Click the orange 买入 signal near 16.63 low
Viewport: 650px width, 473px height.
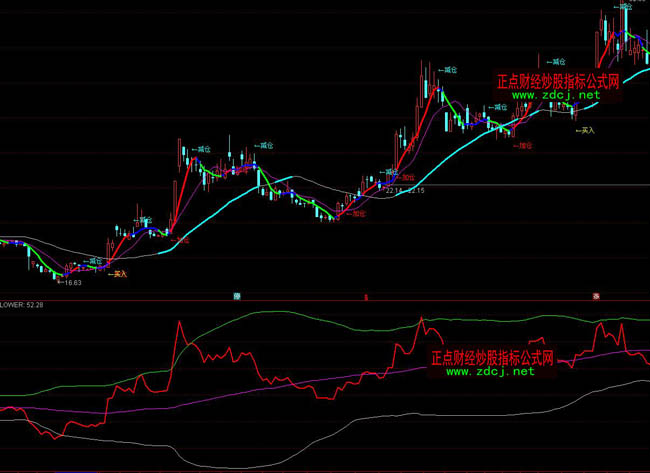tap(118, 273)
